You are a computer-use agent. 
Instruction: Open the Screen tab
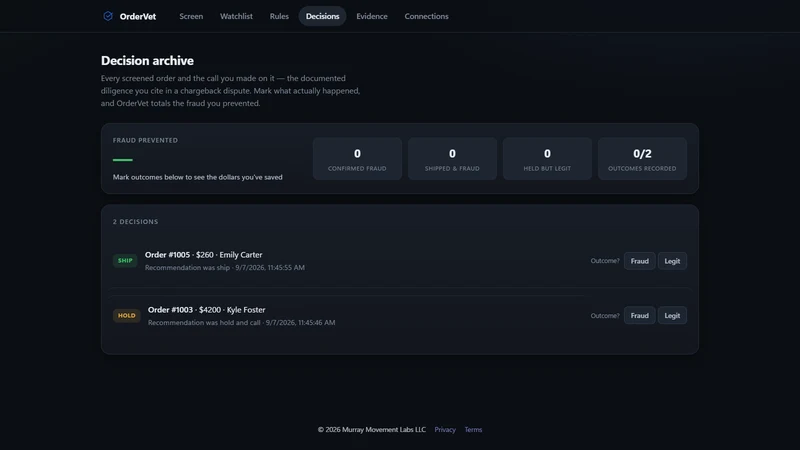tap(191, 16)
